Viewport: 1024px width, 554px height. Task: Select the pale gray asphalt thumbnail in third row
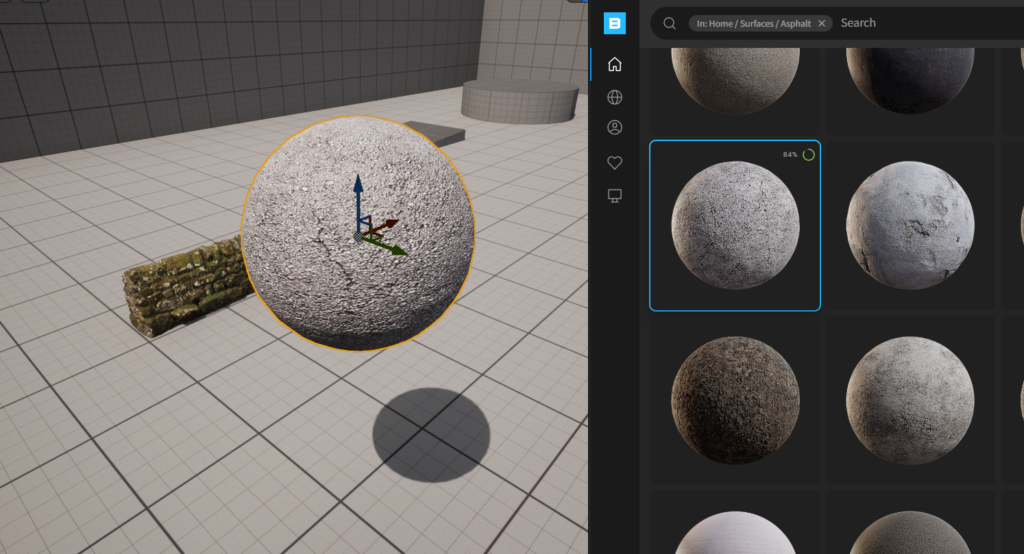pos(910,400)
